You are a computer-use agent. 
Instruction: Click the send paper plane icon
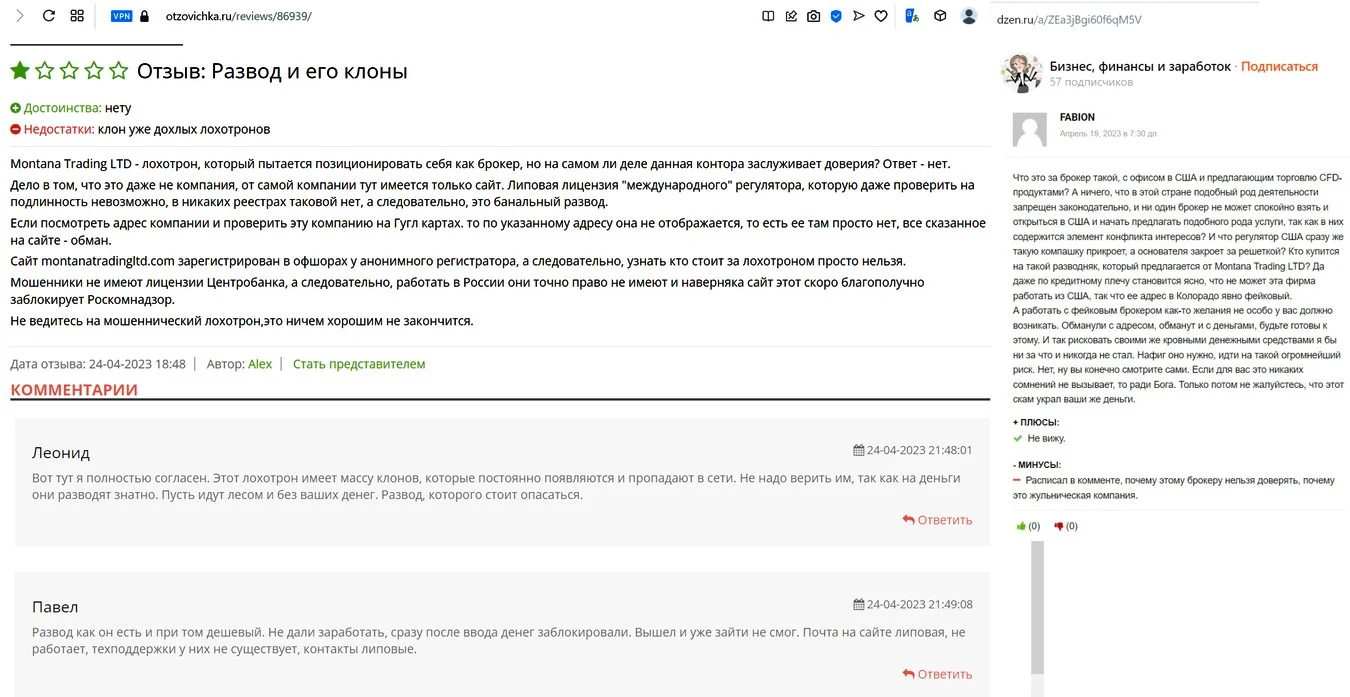coord(858,16)
